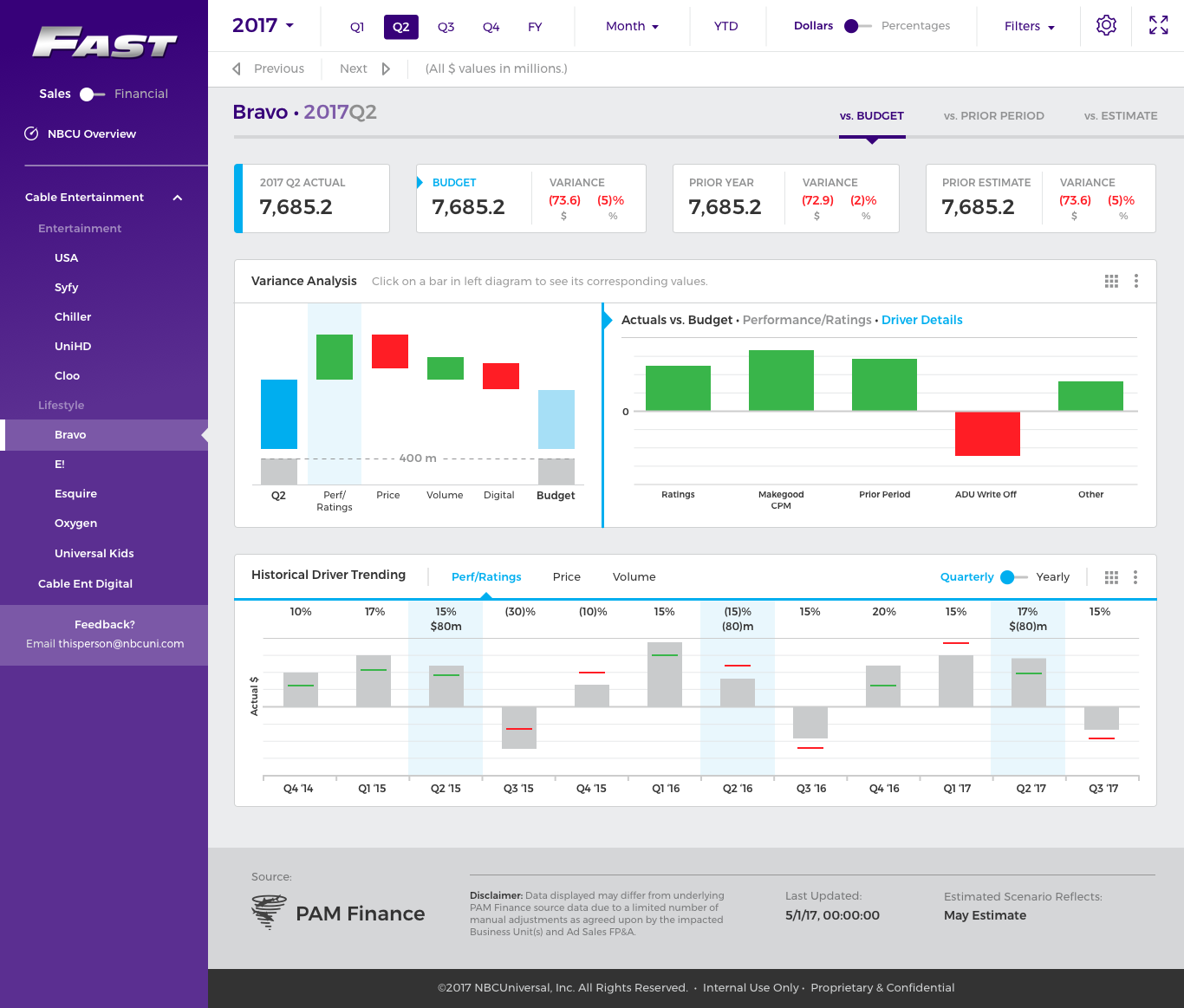
Task: Select Bravo in sidebar
Action: click(x=104, y=435)
